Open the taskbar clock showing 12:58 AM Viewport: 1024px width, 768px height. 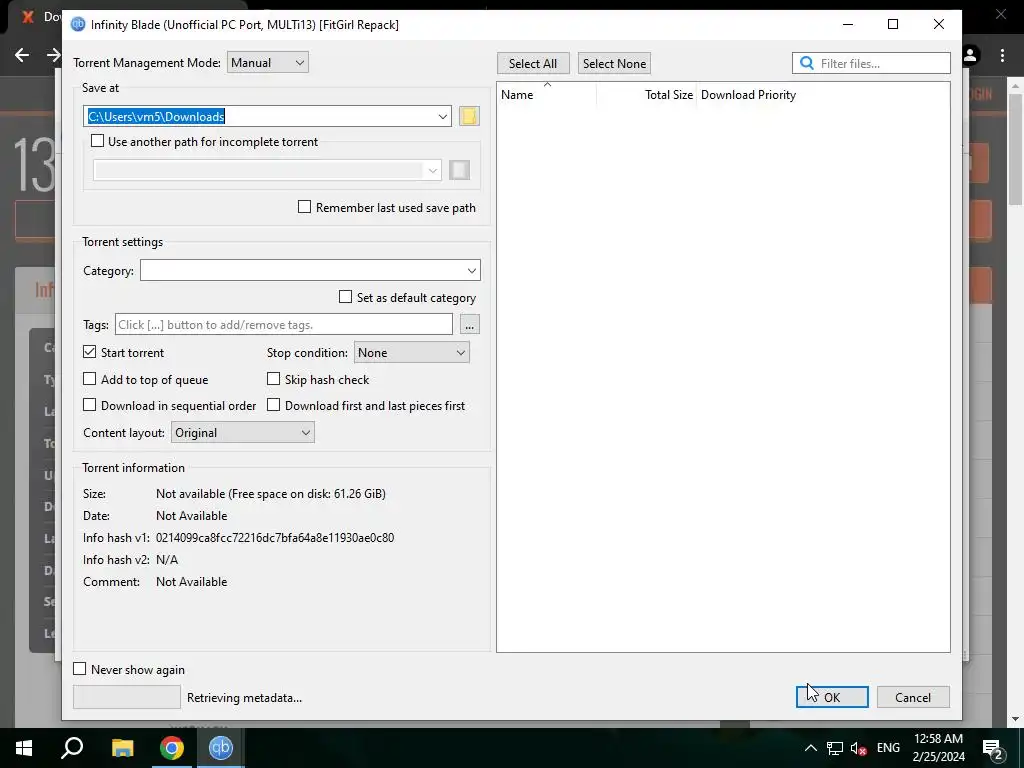coord(938,748)
